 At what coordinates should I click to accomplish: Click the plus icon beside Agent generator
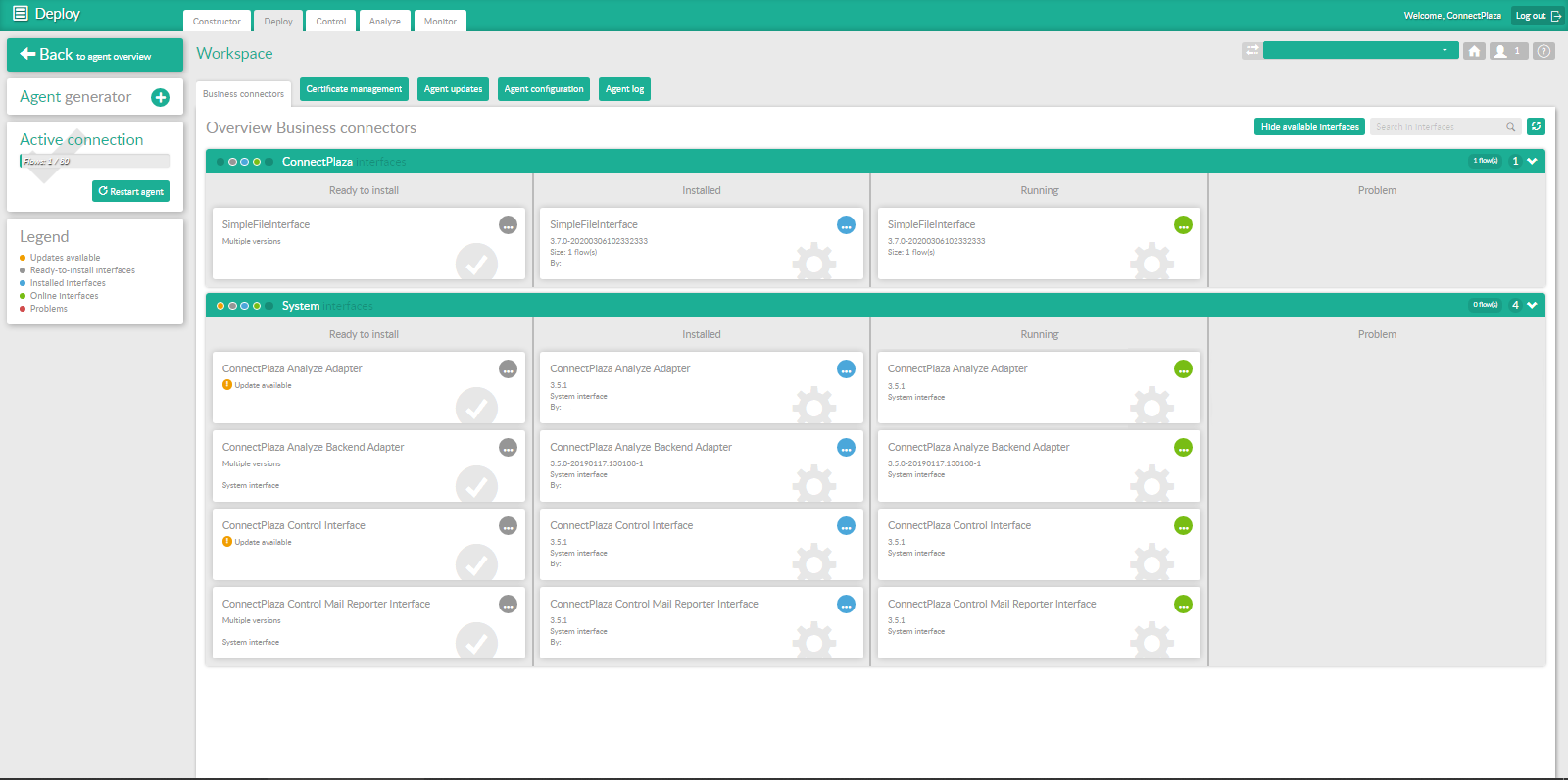click(x=161, y=97)
